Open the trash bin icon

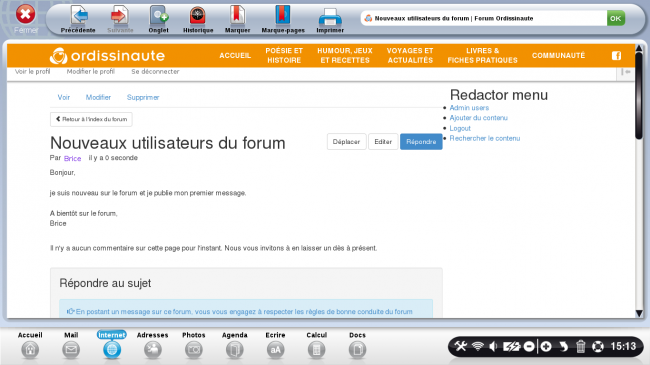point(580,346)
